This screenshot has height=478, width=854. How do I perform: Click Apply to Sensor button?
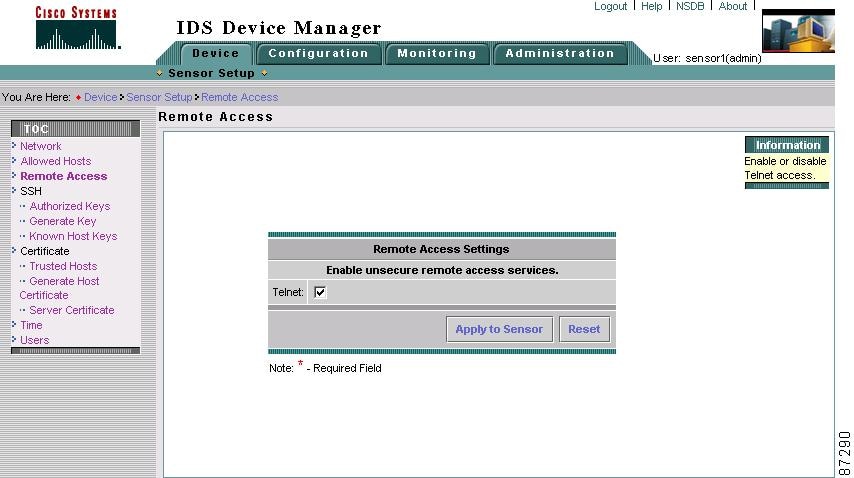coord(499,329)
